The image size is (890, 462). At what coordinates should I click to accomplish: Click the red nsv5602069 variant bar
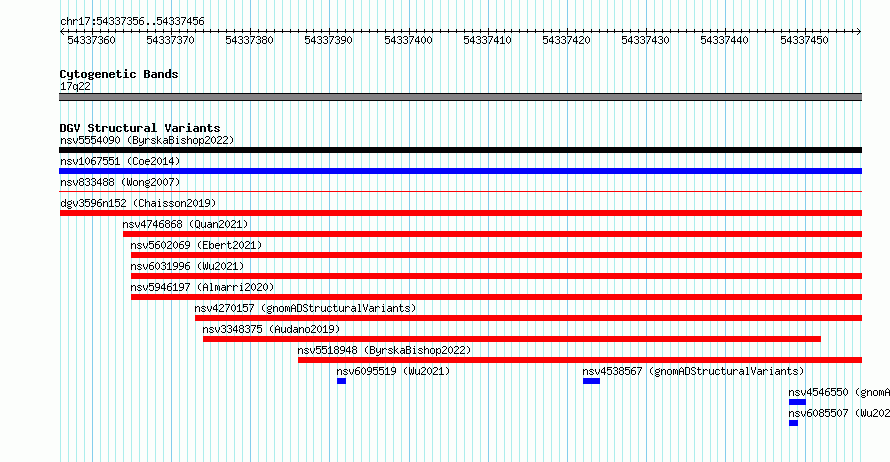496,255
